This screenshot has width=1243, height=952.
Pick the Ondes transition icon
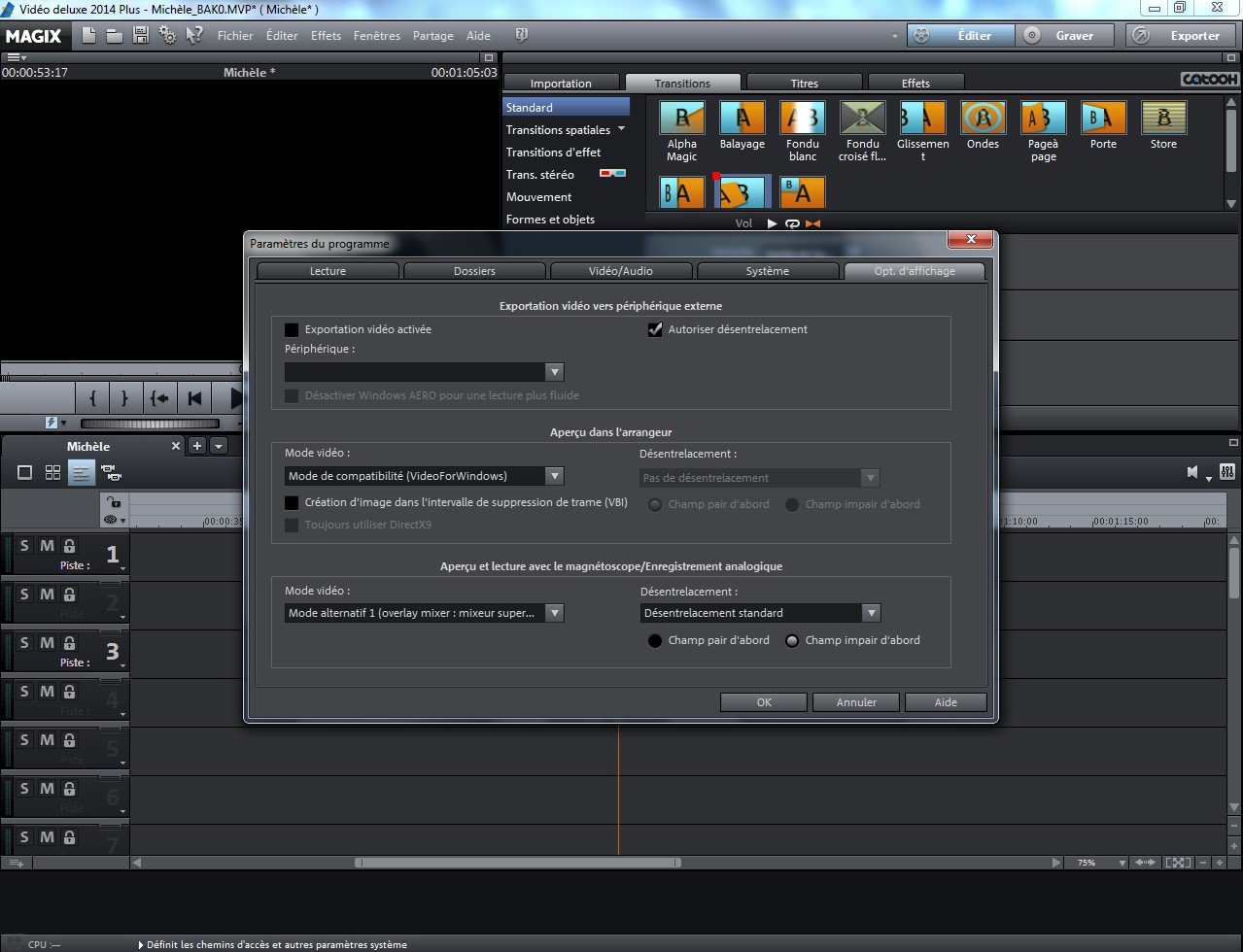click(x=983, y=119)
